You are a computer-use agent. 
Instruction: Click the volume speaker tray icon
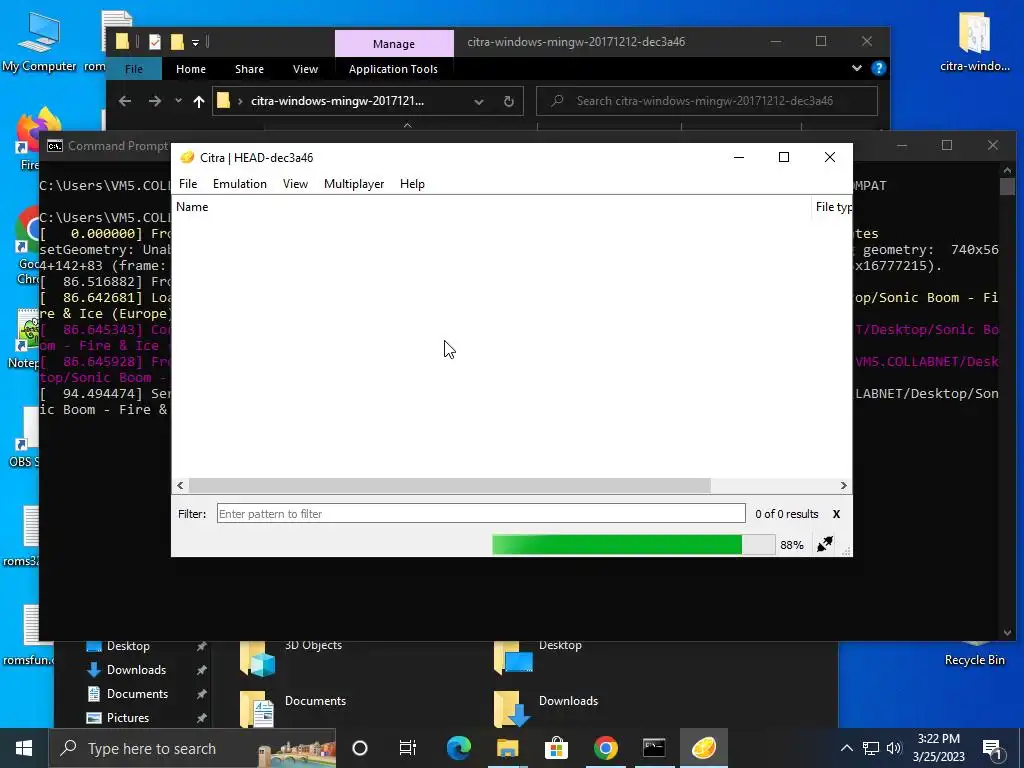click(x=895, y=748)
